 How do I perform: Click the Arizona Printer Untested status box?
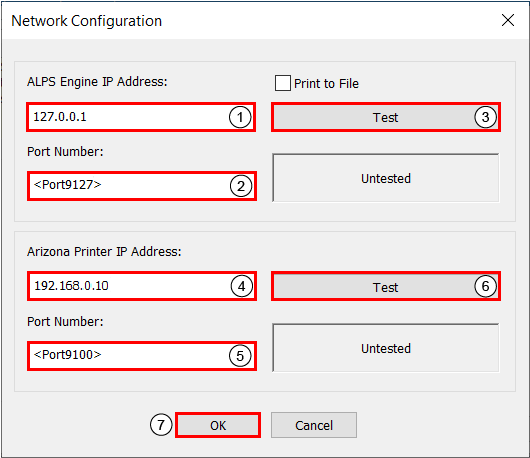coord(386,348)
